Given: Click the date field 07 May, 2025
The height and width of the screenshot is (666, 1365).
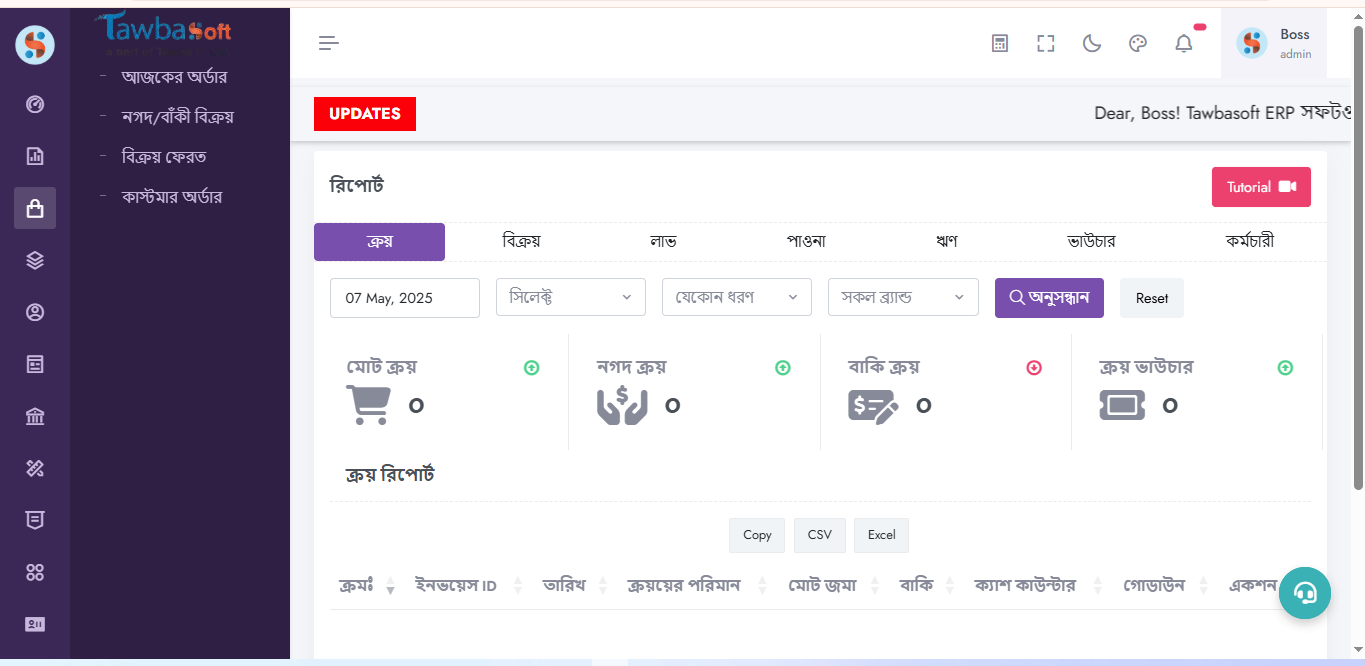Looking at the screenshot, I should (x=404, y=298).
